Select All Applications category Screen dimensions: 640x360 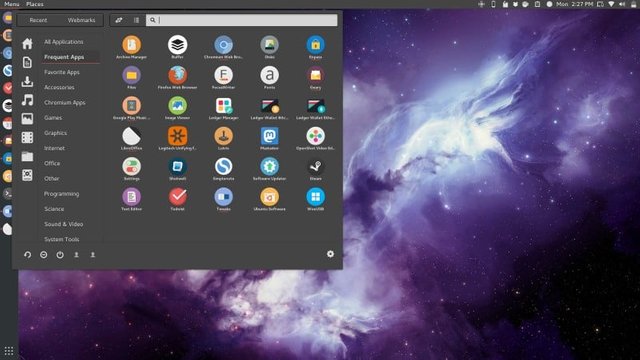pyautogui.click(x=64, y=42)
